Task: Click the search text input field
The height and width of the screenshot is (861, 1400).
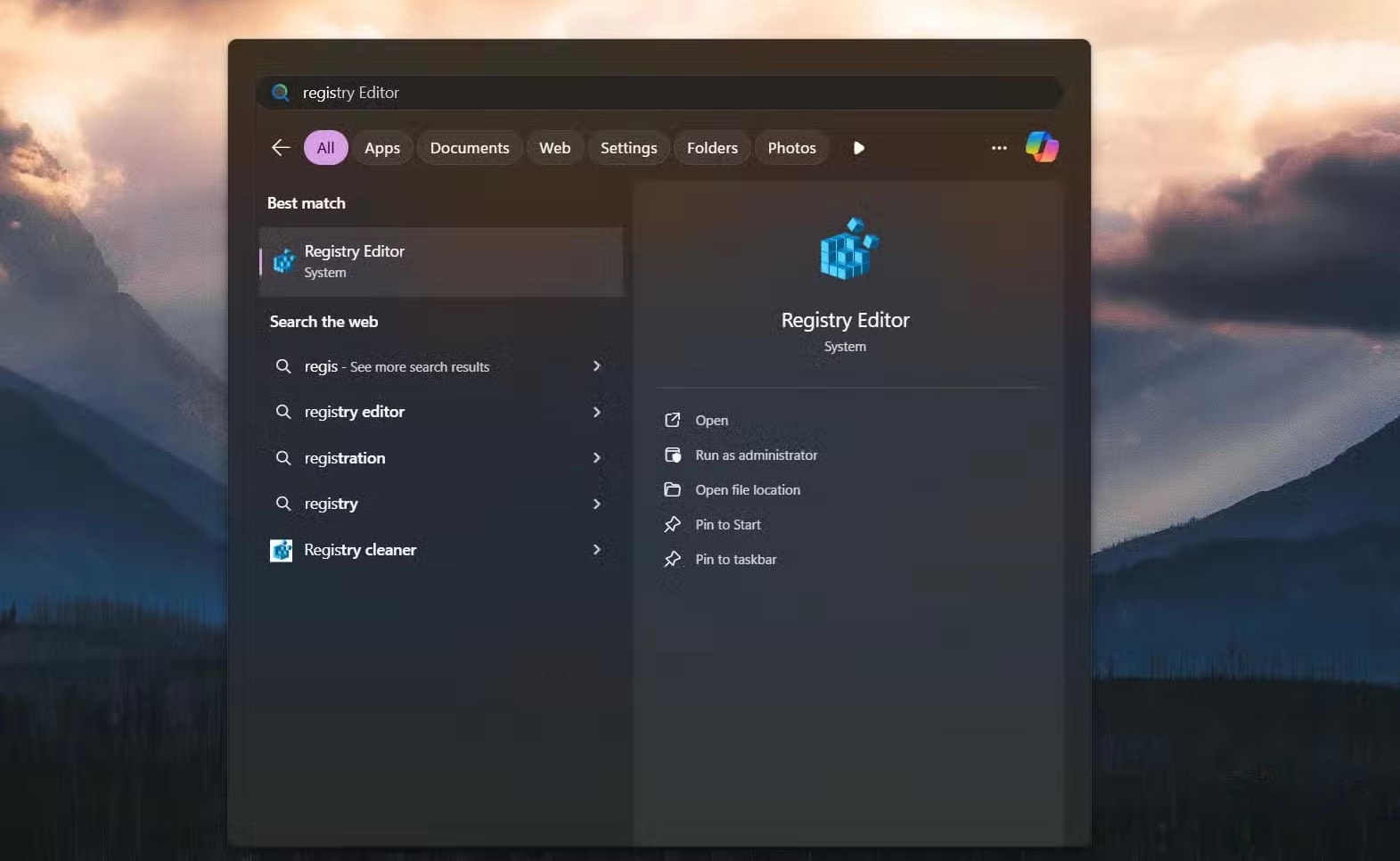Action: coord(659,93)
